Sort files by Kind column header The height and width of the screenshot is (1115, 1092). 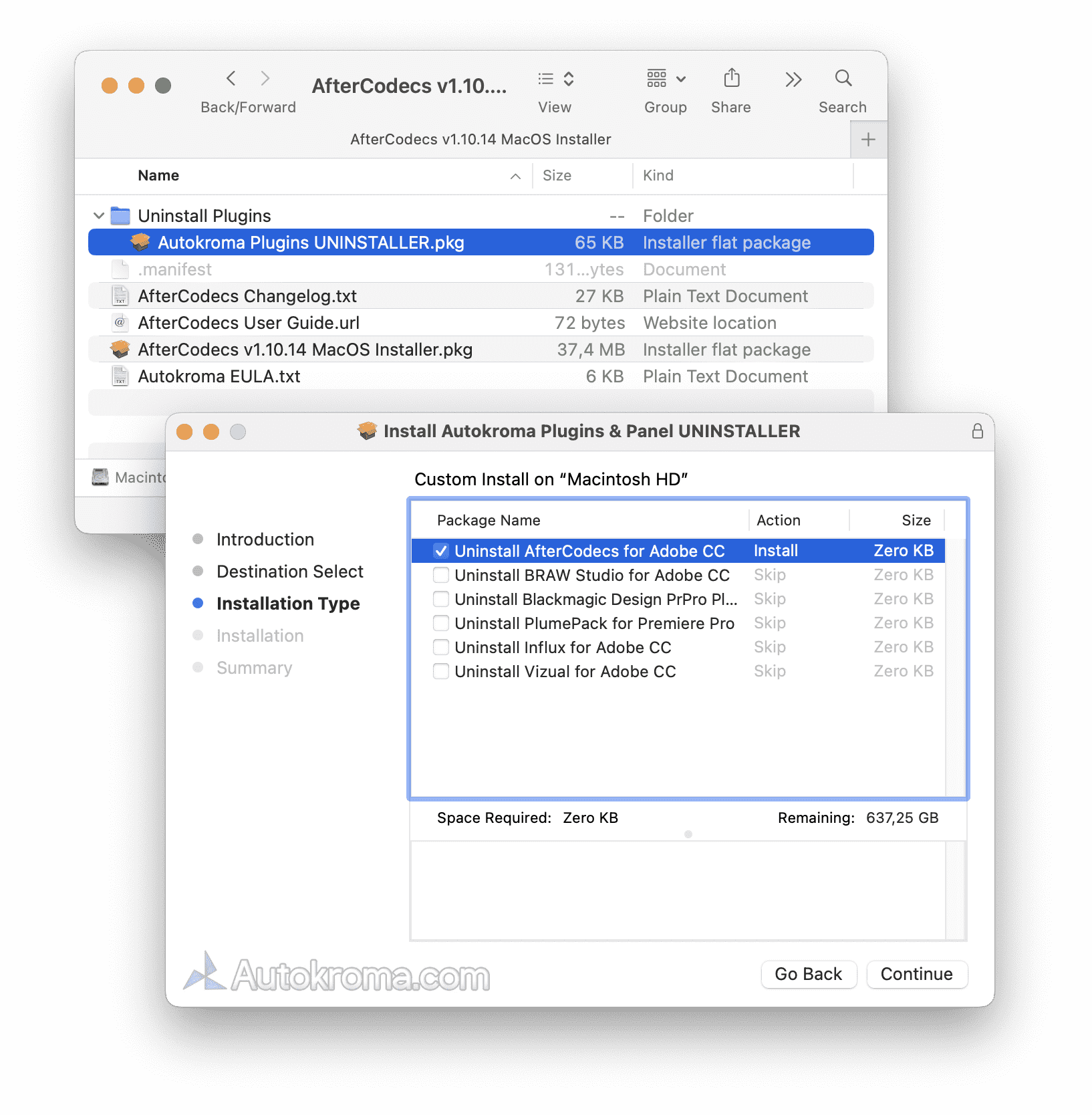pyautogui.click(x=658, y=176)
